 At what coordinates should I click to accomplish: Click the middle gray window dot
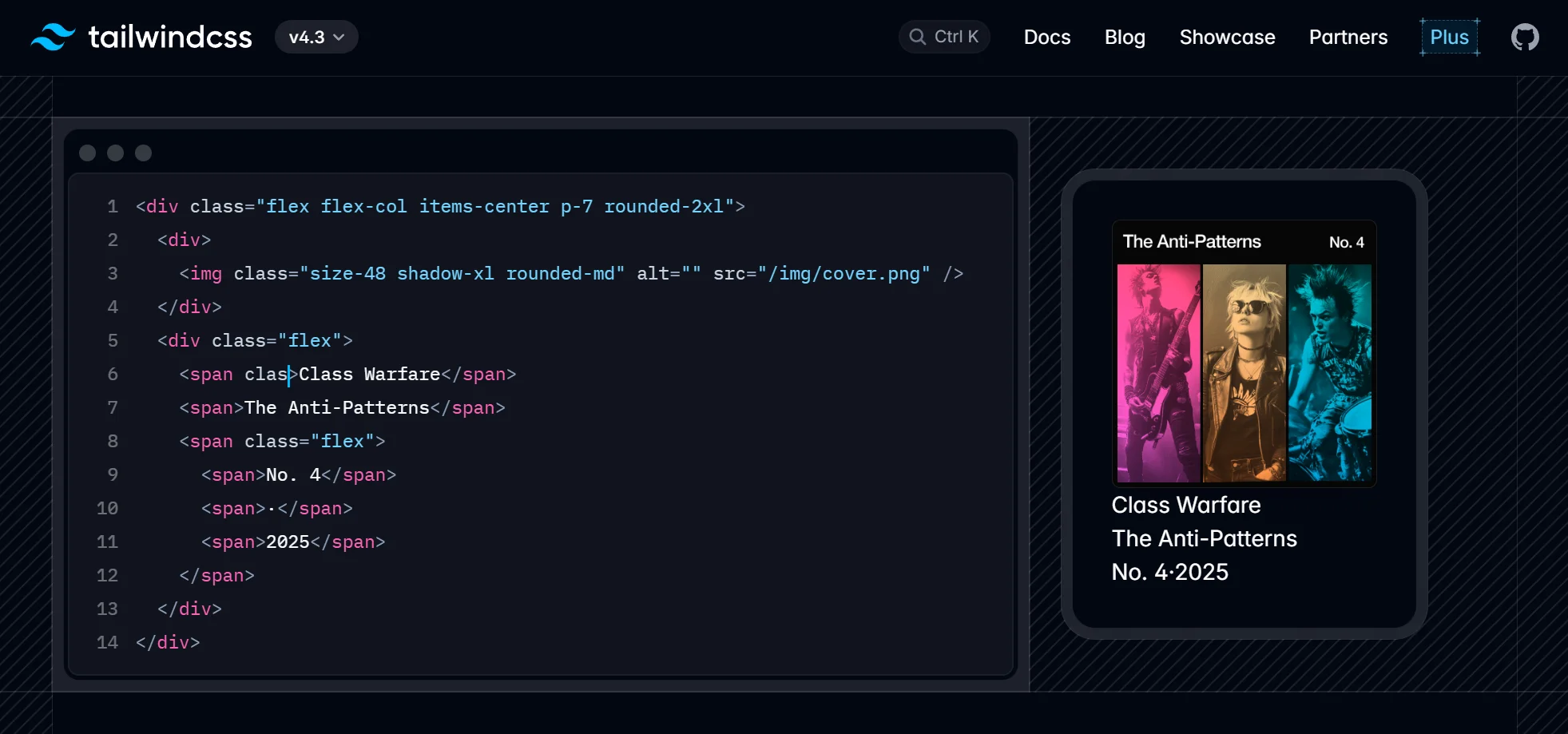point(116,153)
